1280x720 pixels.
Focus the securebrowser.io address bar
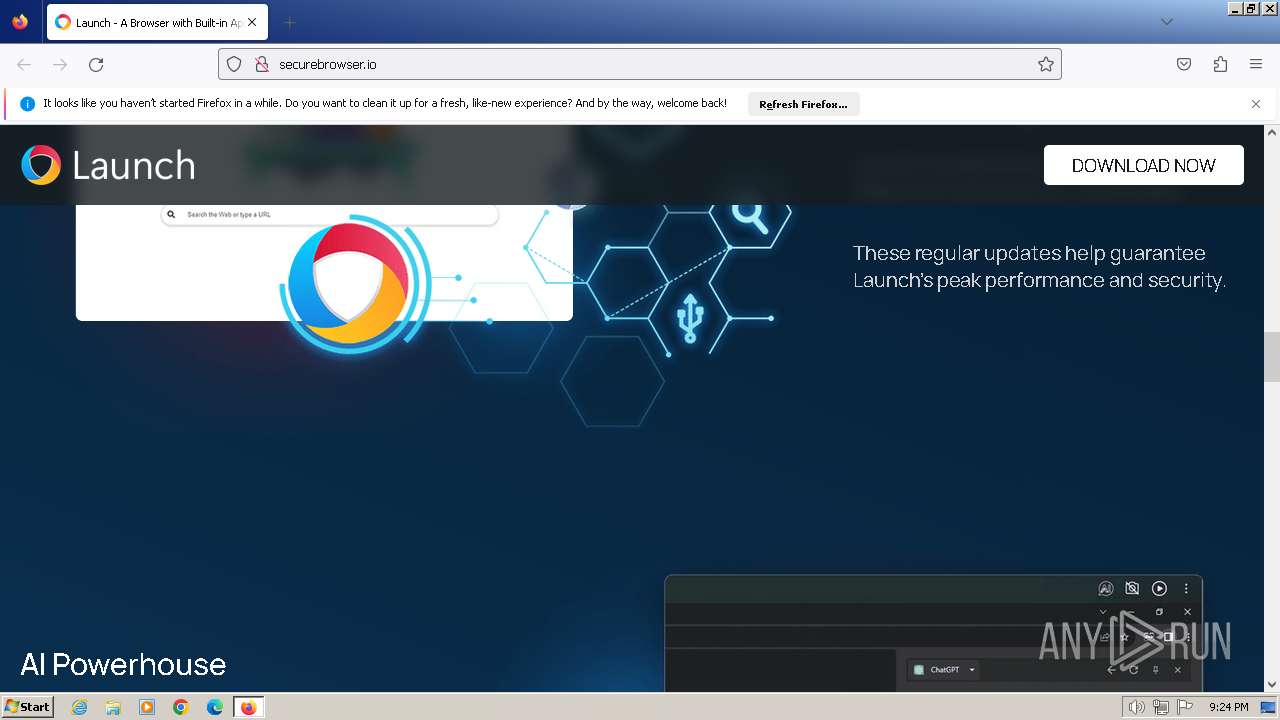640,64
